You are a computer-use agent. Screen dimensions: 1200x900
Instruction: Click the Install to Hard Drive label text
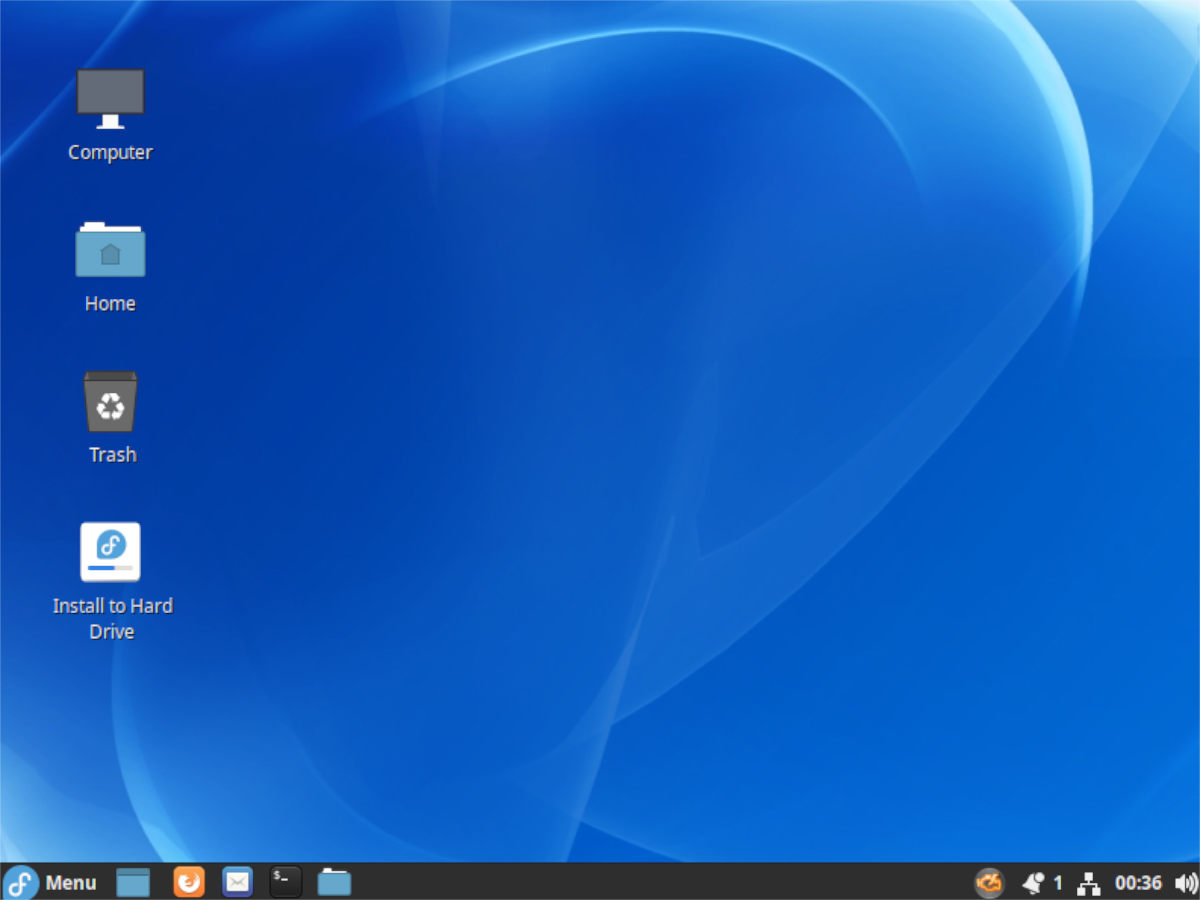(x=112, y=618)
